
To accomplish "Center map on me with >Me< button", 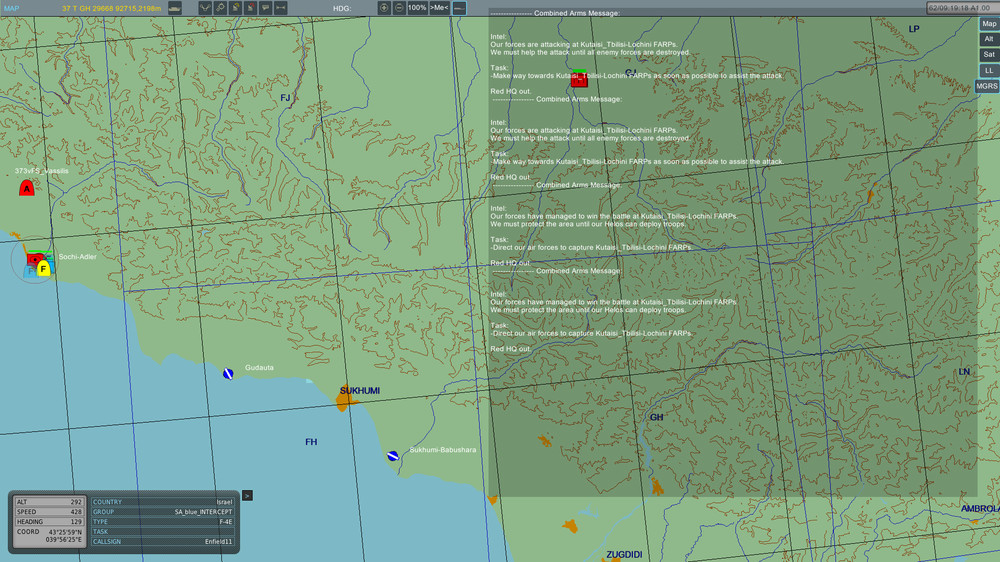I will point(439,8).
